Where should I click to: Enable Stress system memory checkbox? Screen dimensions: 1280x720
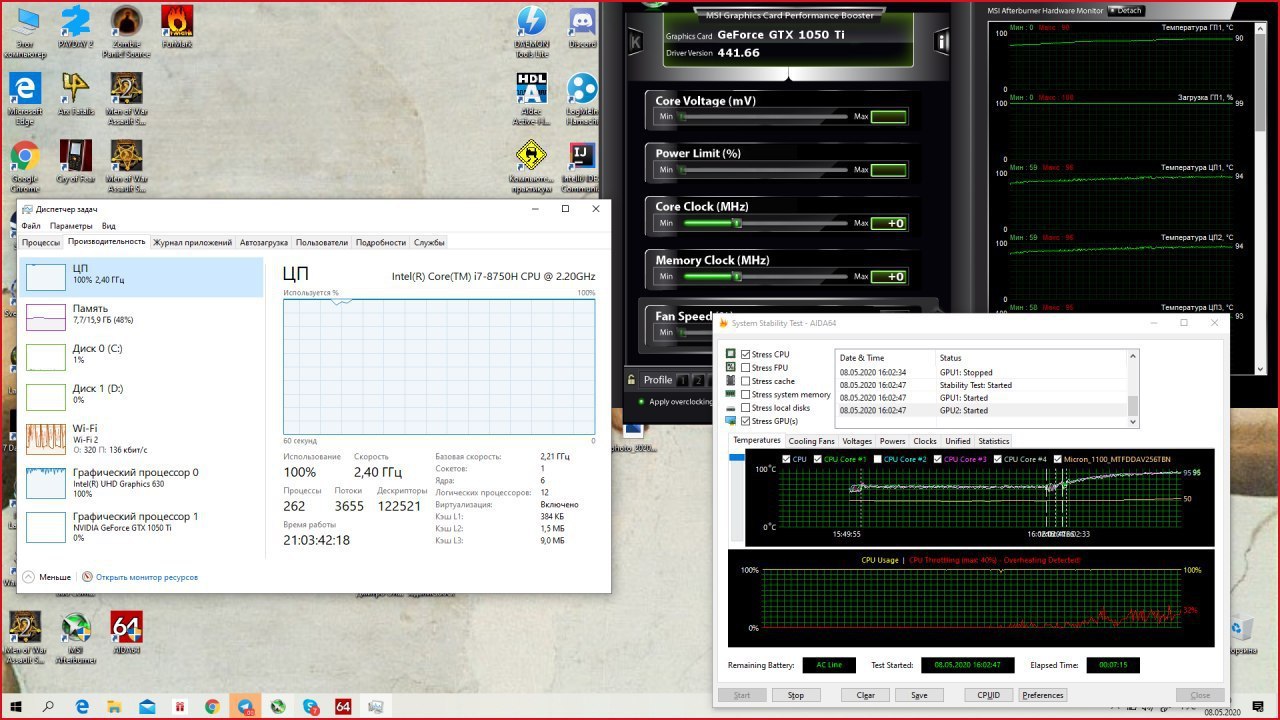pyautogui.click(x=745, y=394)
